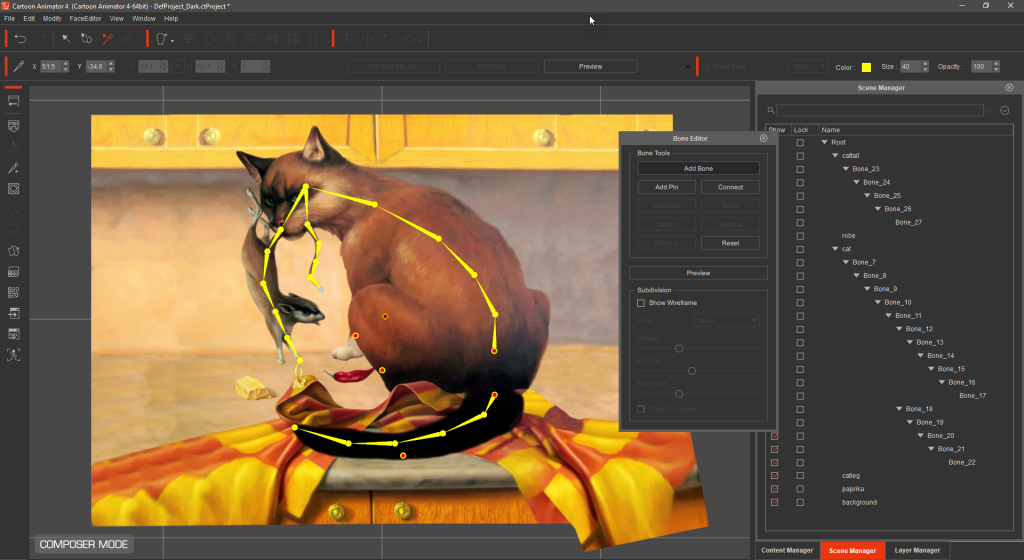Viewport: 1024px width, 560px height.
Task: Click the small-squares grid icon in left sidebar
Action: click(13, 292)
